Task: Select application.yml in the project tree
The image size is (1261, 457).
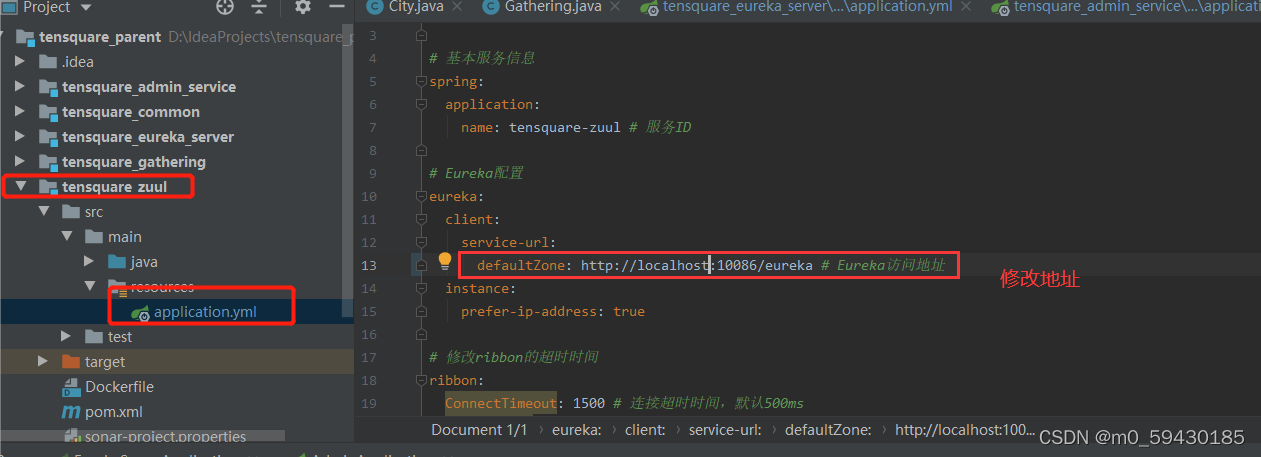Action: 205,312
